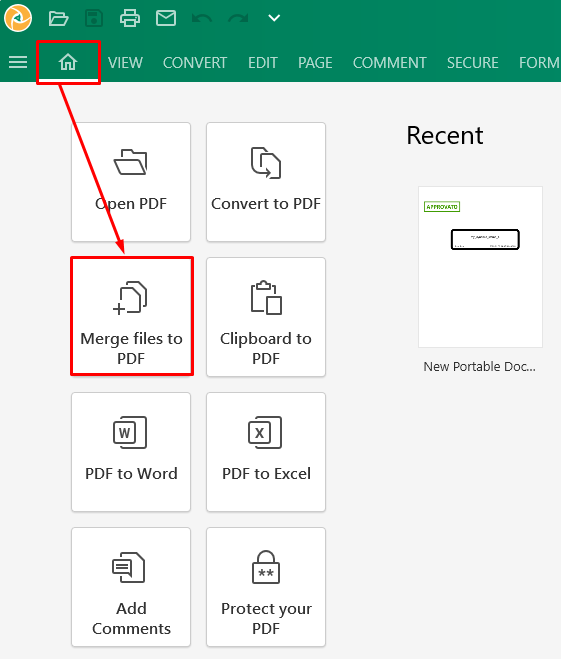Click the Clipboard to PDF tile
This screenshot has width=561, height=659.
pyautogui.click(x=266, y=317)
